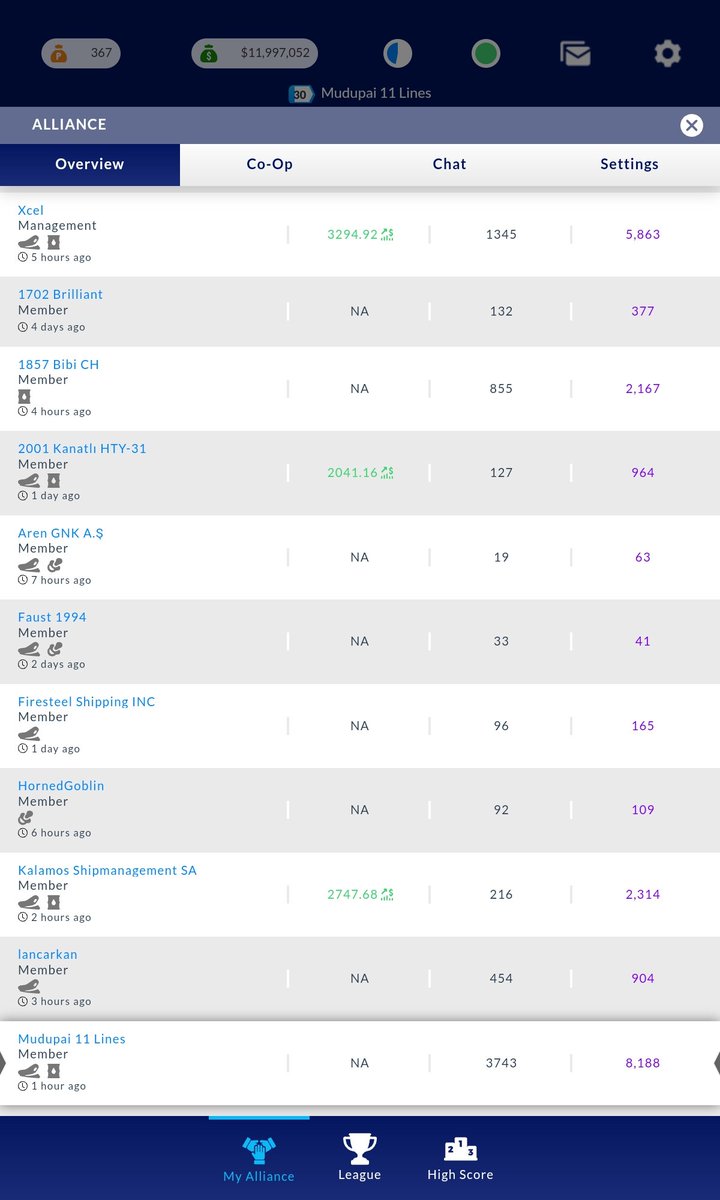Click the level 30 badge

pyautogui.click(x=299, y=94)
